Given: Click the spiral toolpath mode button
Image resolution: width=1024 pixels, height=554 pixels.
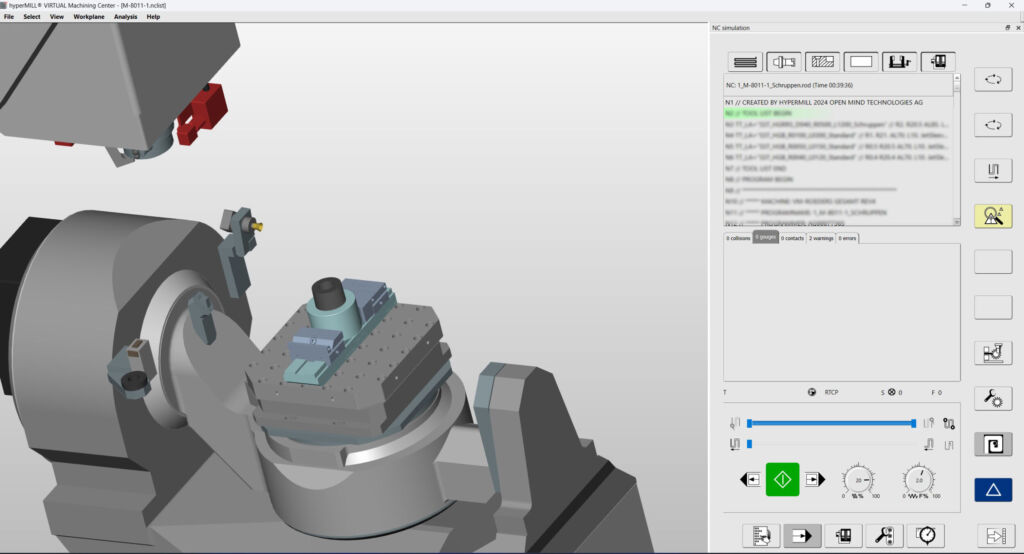Looking at the screenshot, I should pos(993,445).
